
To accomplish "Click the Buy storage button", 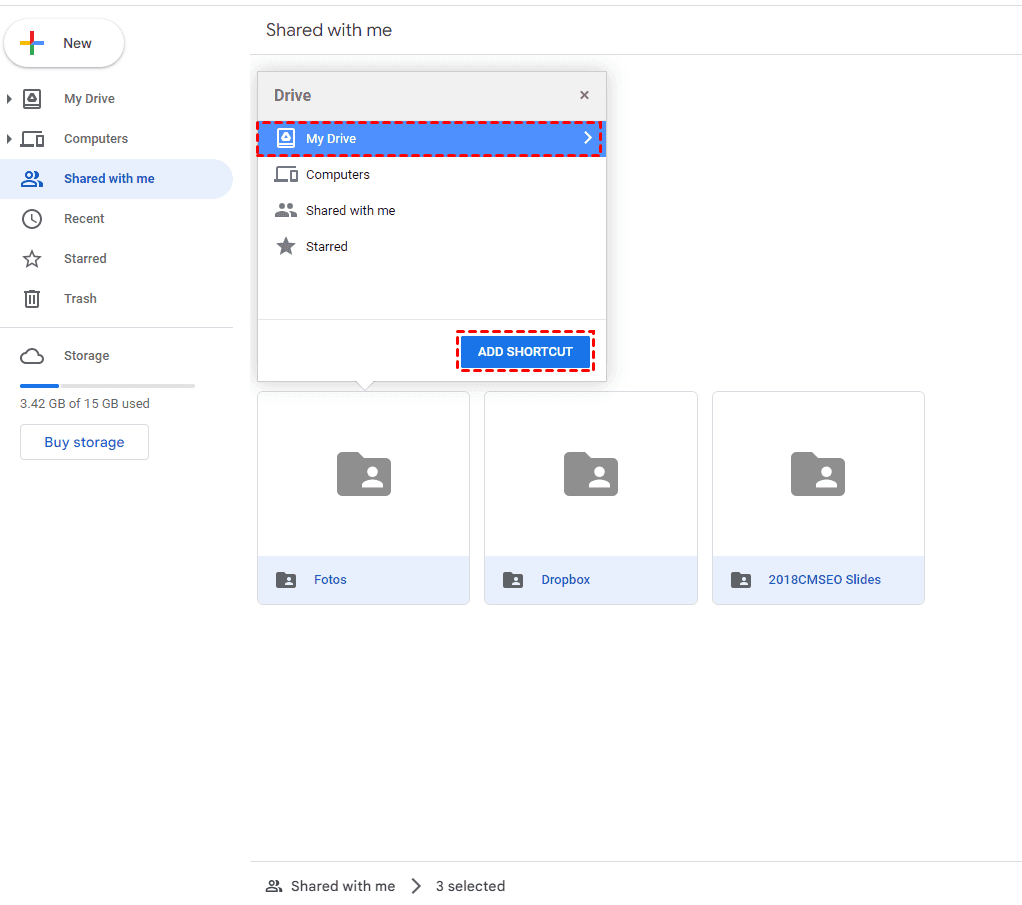I will pos(84,442).
